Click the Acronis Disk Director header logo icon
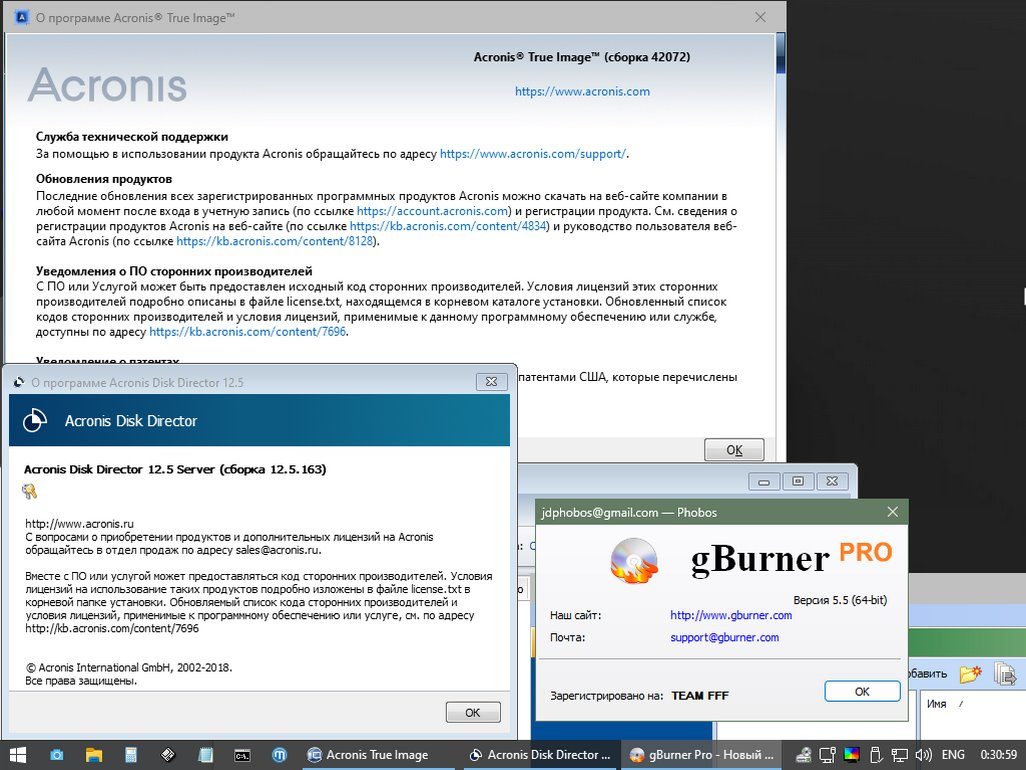The image size is (1026, 770). point(35,421)
